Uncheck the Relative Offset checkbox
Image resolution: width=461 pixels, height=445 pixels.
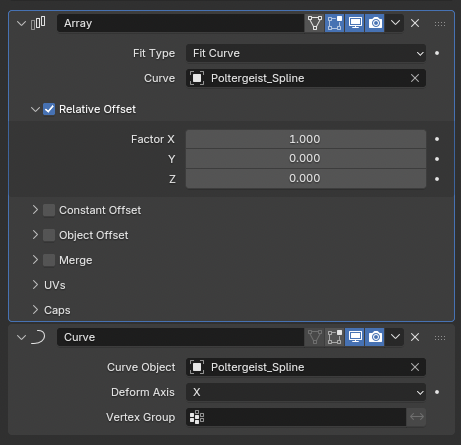49,109
